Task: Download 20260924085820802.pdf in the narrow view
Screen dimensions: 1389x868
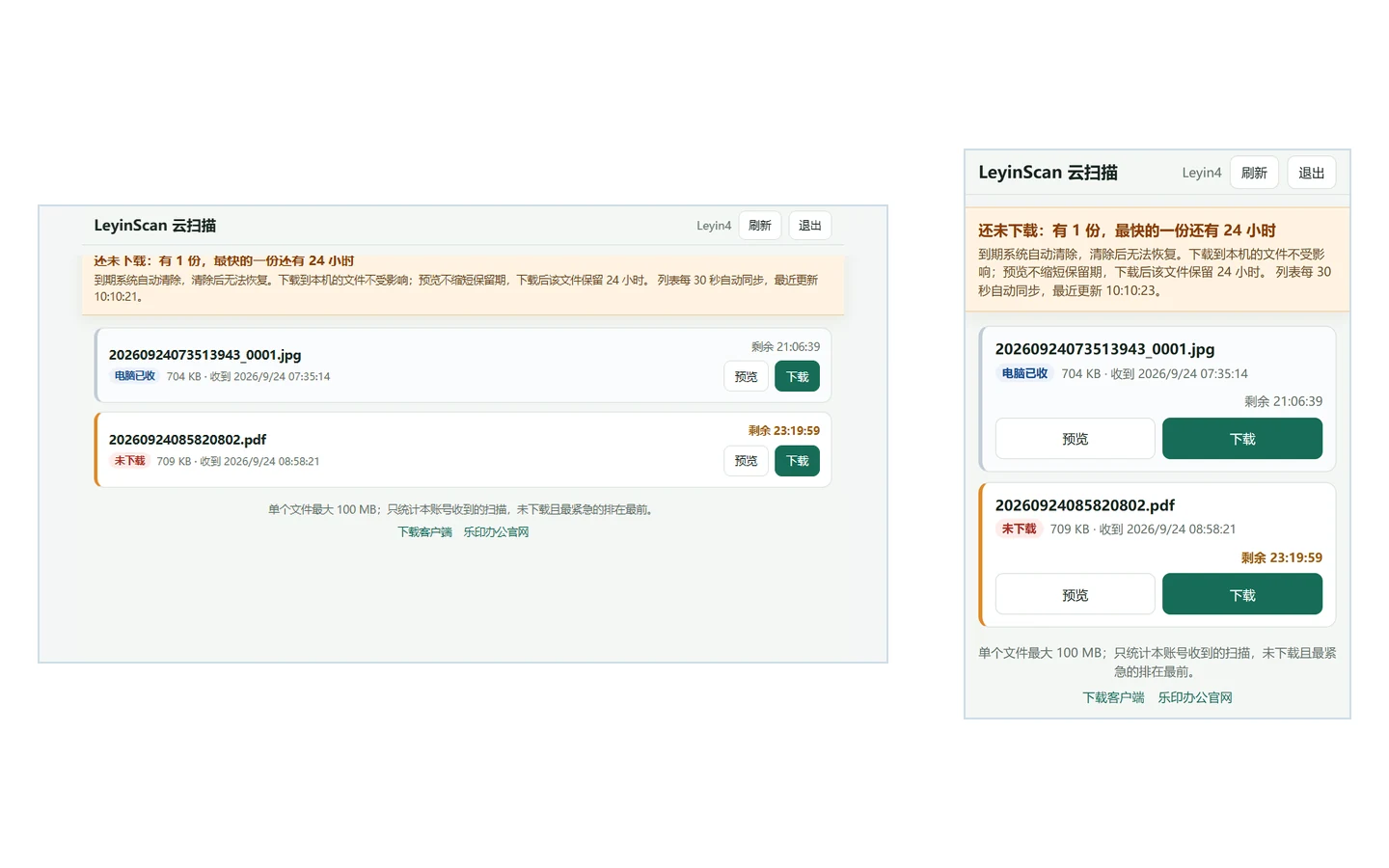Action: [x=1242, y=594]
